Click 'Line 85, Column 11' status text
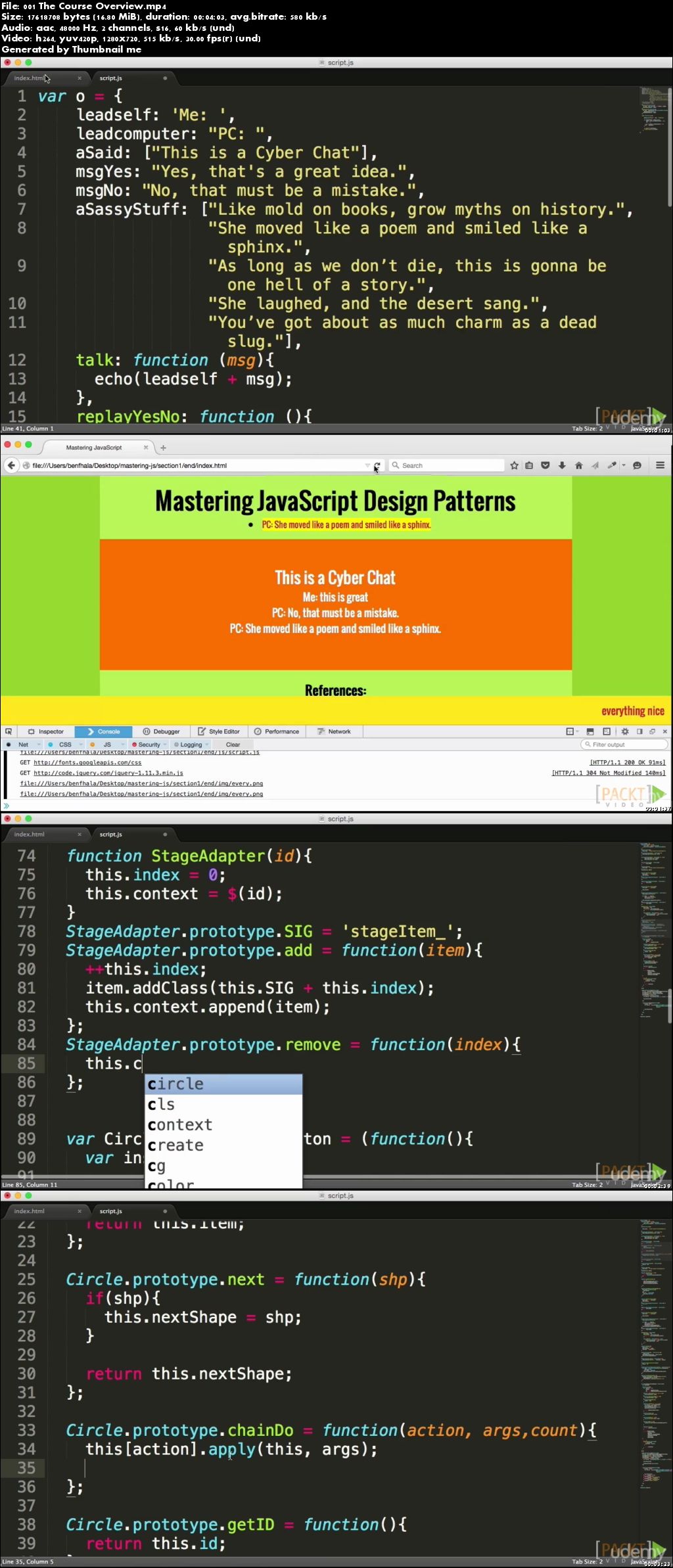 [30, 1185]
